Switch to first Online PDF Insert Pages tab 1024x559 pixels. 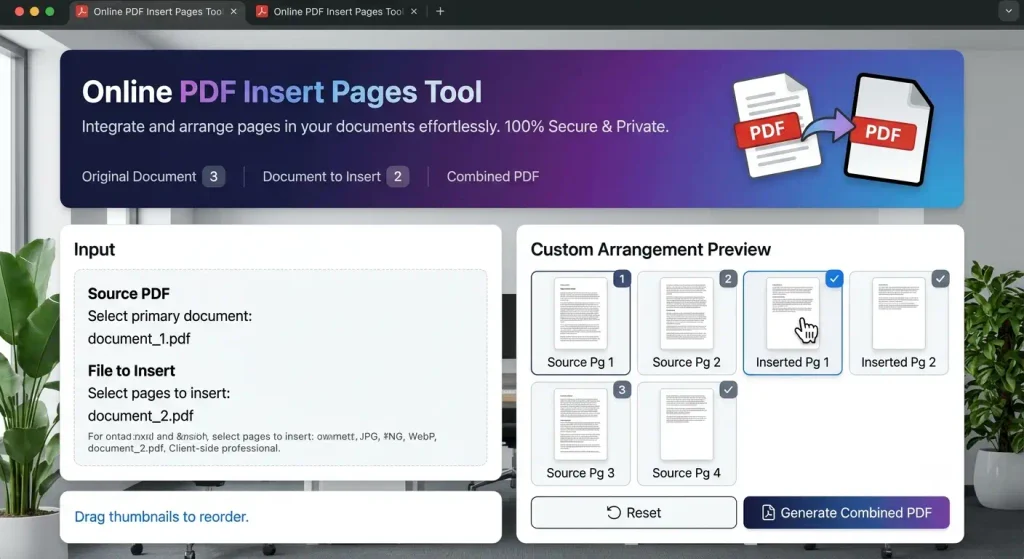tap(156, 12)
